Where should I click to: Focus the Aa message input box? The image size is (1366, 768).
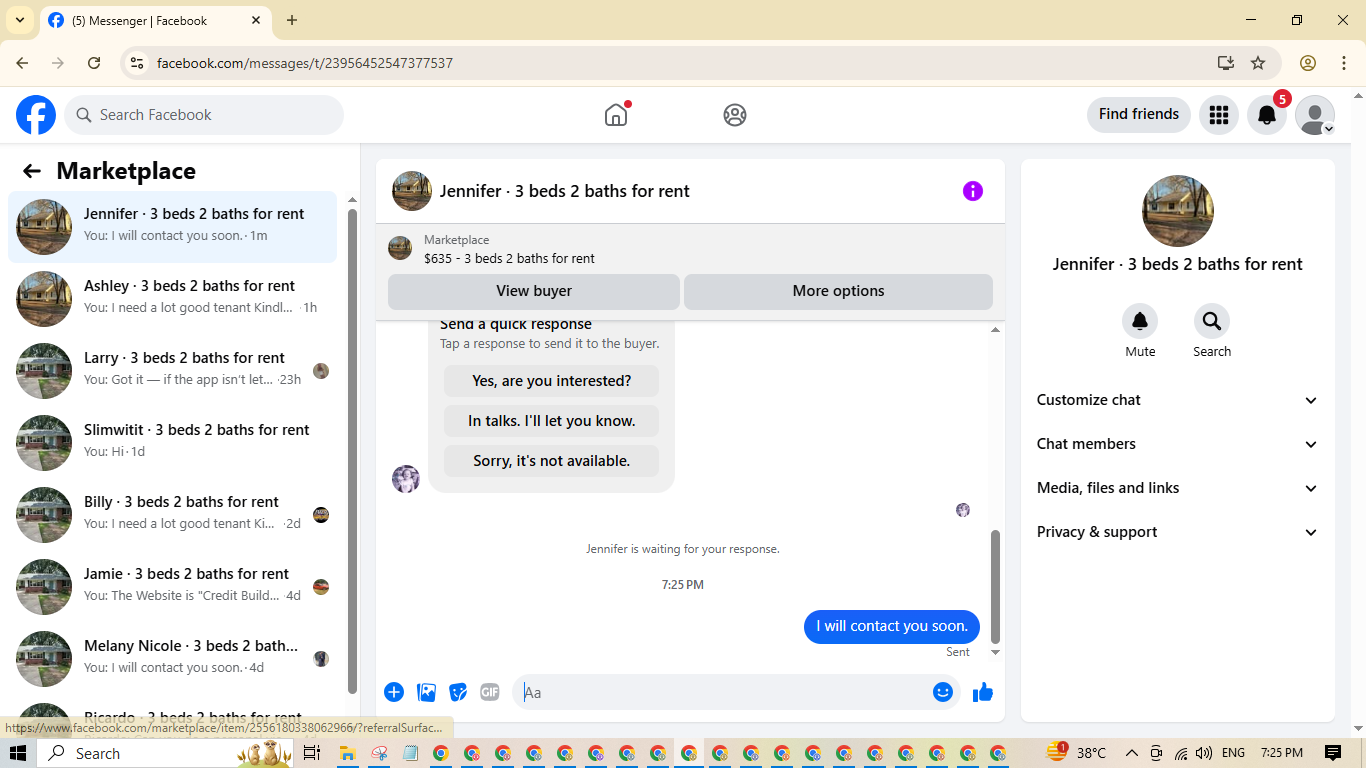click(724, 692)
